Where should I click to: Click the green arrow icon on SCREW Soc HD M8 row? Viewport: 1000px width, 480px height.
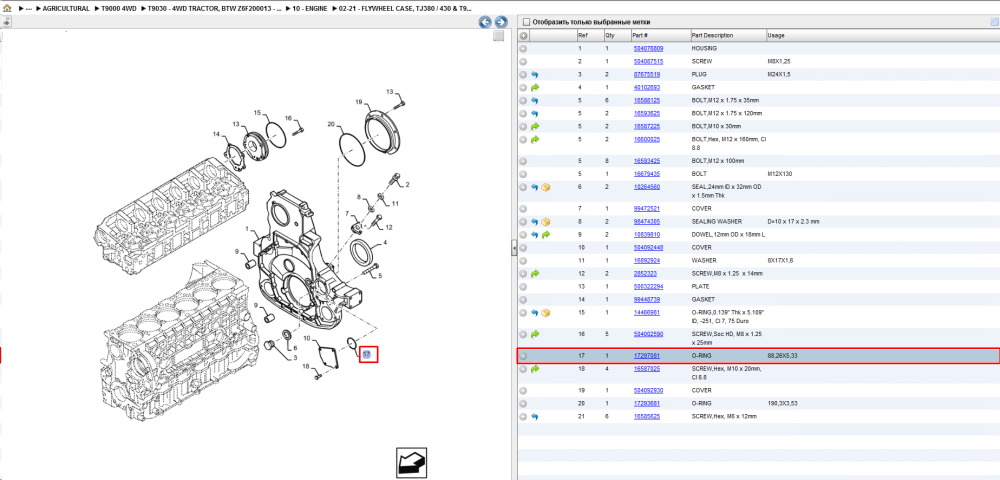534,334
